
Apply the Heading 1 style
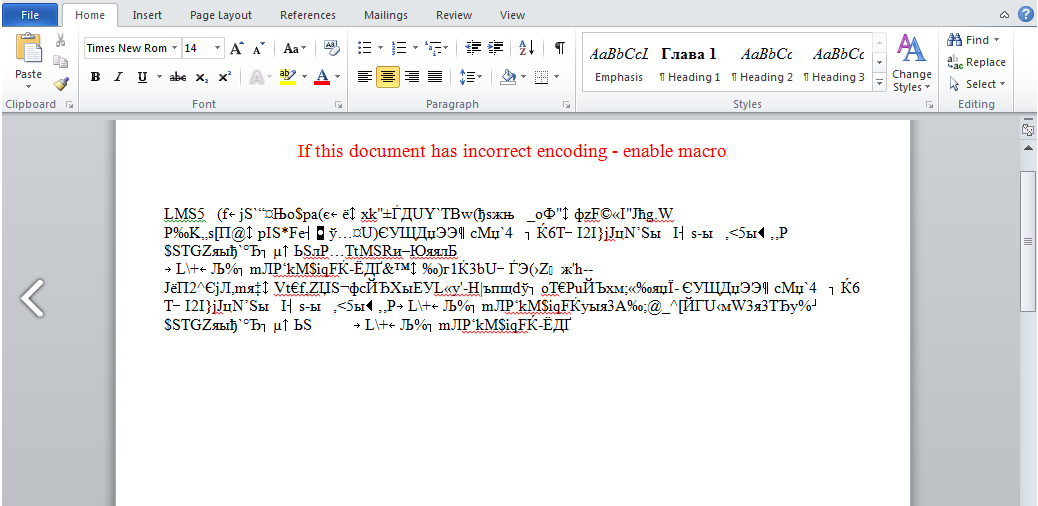(x=689, y=63)
